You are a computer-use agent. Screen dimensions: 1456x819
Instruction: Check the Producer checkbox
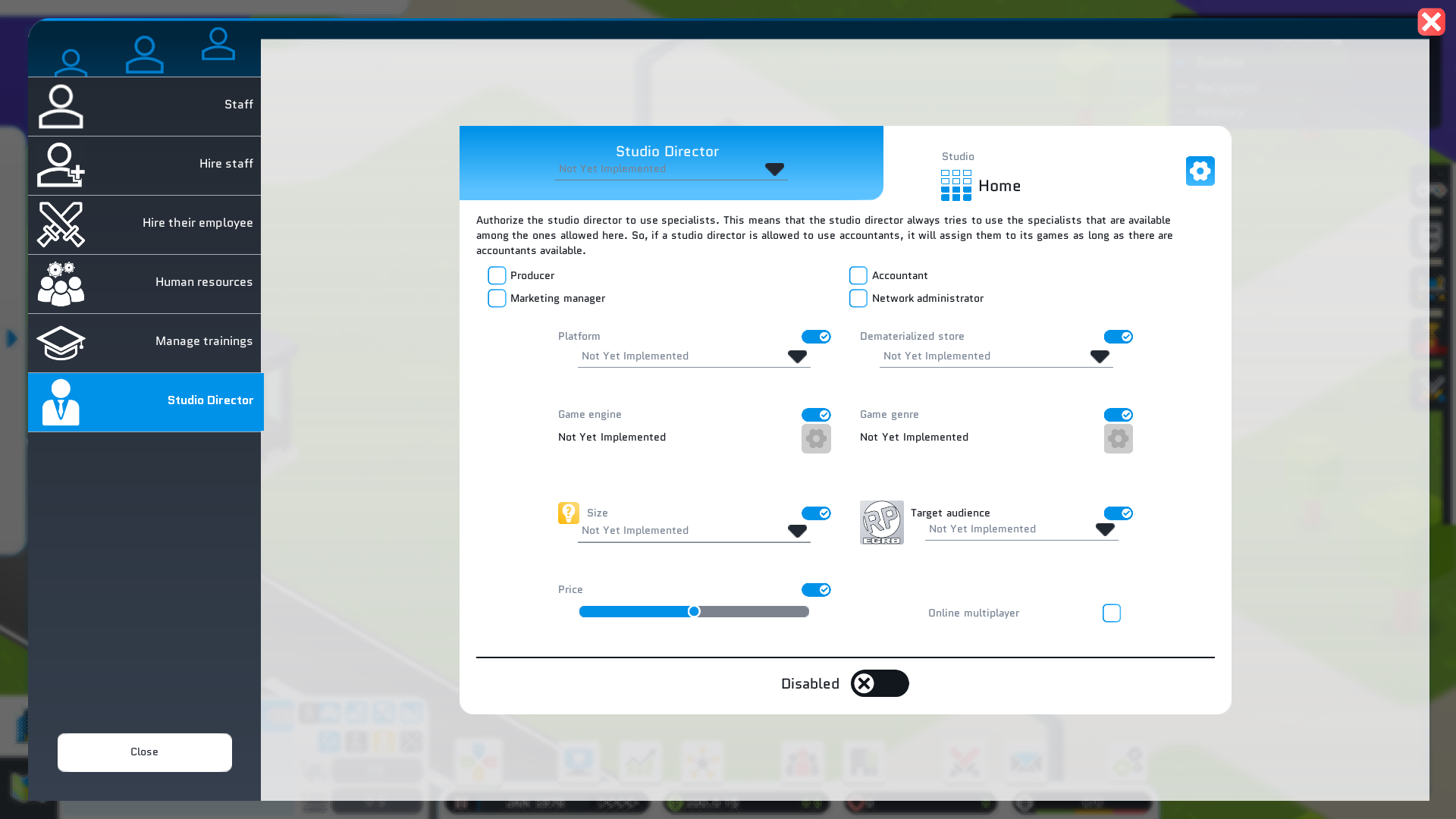(x=497, y=275)
